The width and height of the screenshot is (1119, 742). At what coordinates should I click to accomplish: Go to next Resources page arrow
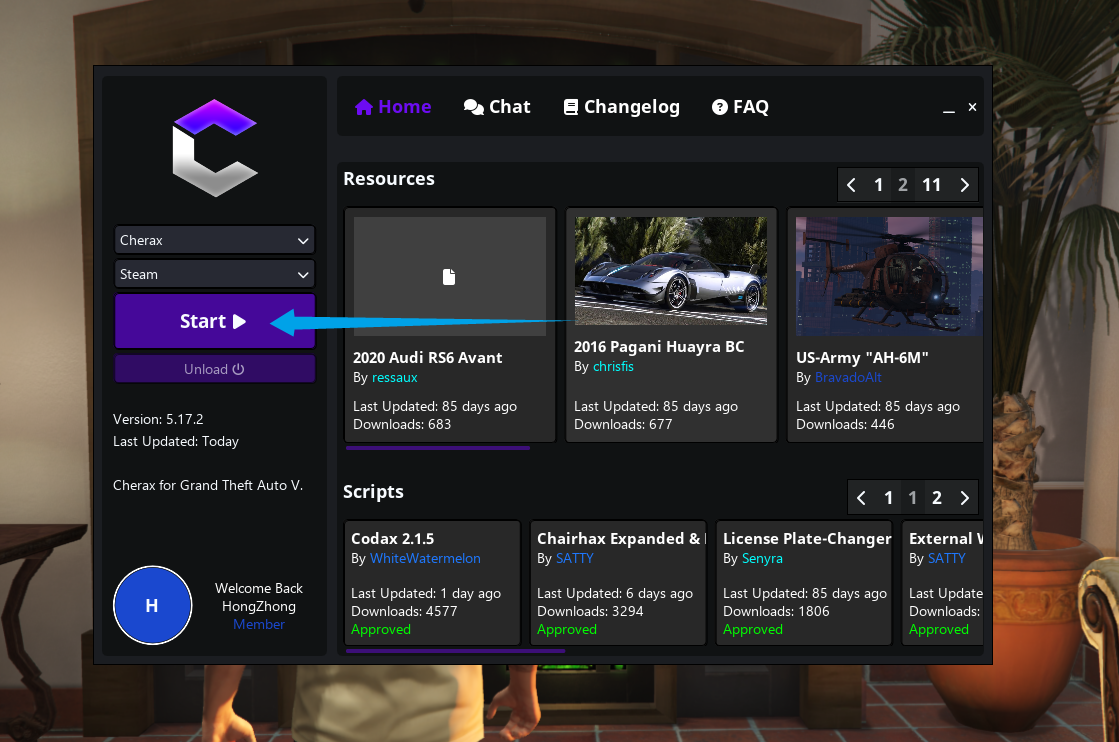tap(964, 185)
